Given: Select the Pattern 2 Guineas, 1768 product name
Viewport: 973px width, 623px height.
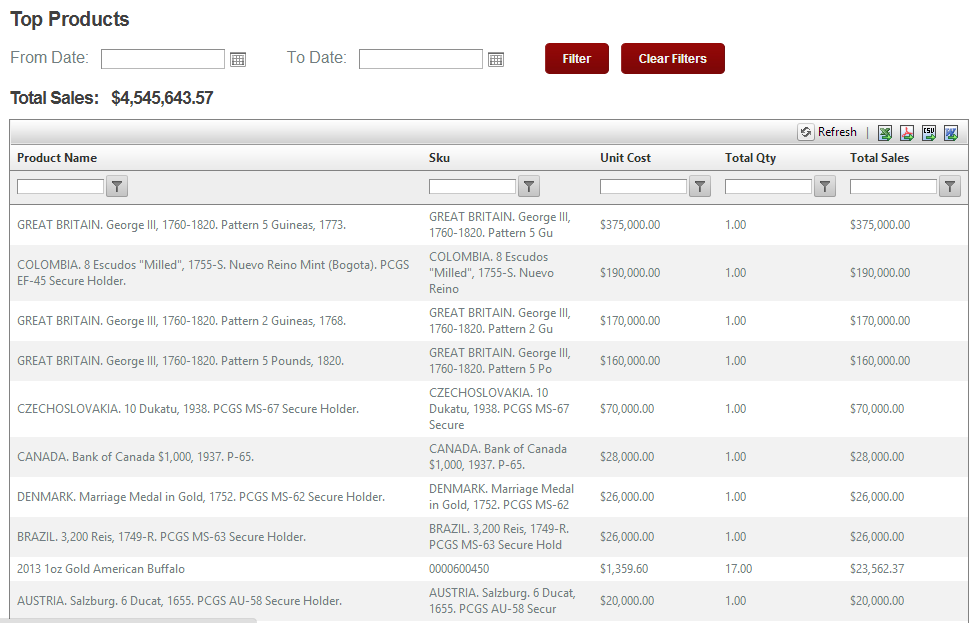Looking at the screenshot, I should click(x=181, y=321).
